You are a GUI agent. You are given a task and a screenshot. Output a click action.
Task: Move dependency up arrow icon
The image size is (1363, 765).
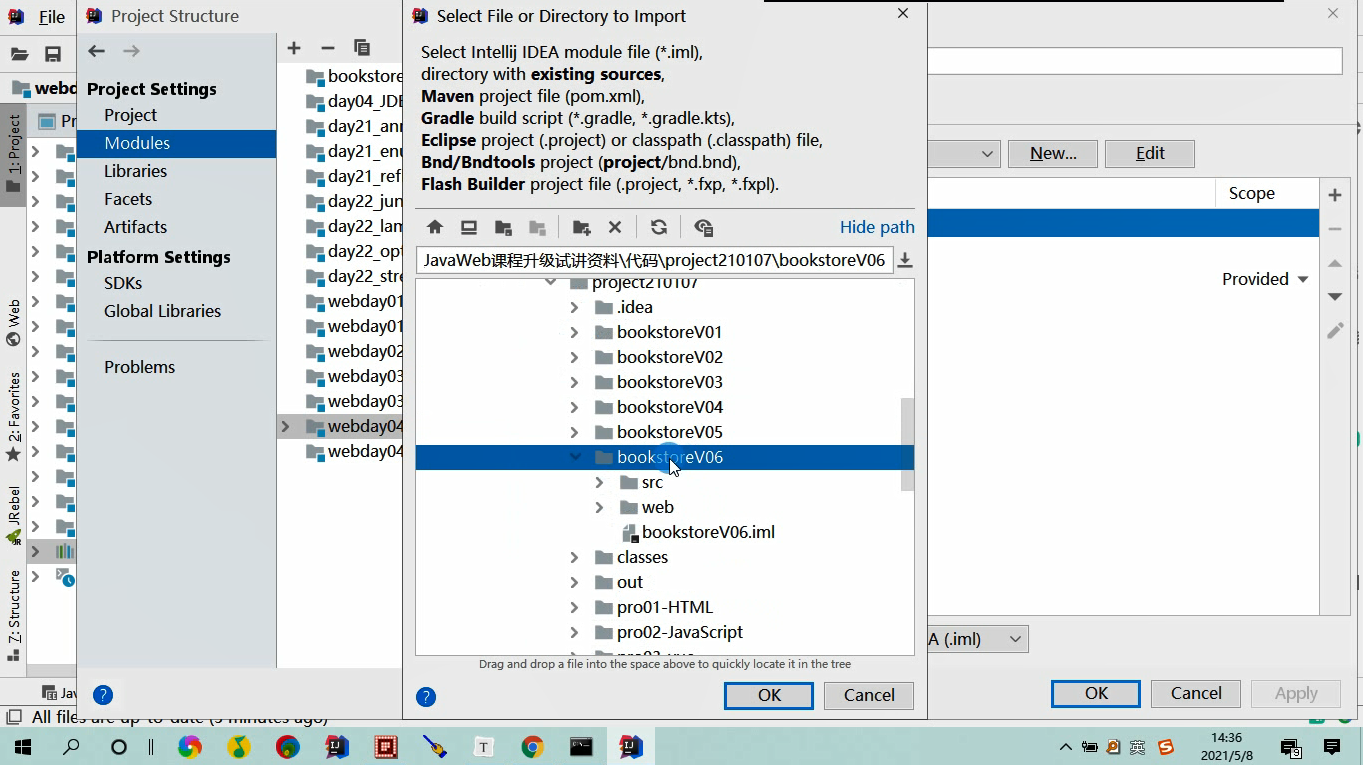click(x=1335, y=263)
